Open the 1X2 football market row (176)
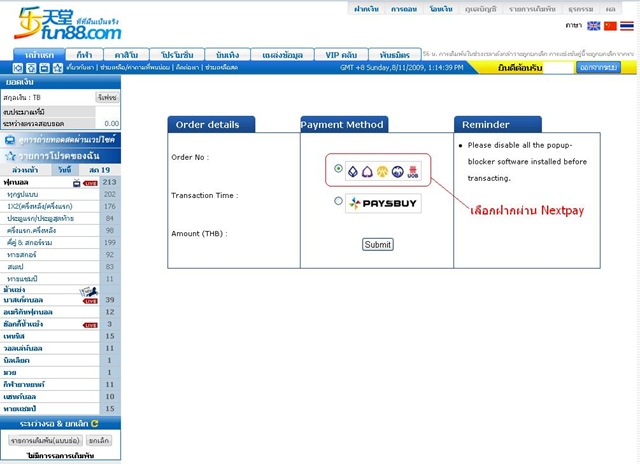This screenshot has width=640, height=464. tap(60, 206)
